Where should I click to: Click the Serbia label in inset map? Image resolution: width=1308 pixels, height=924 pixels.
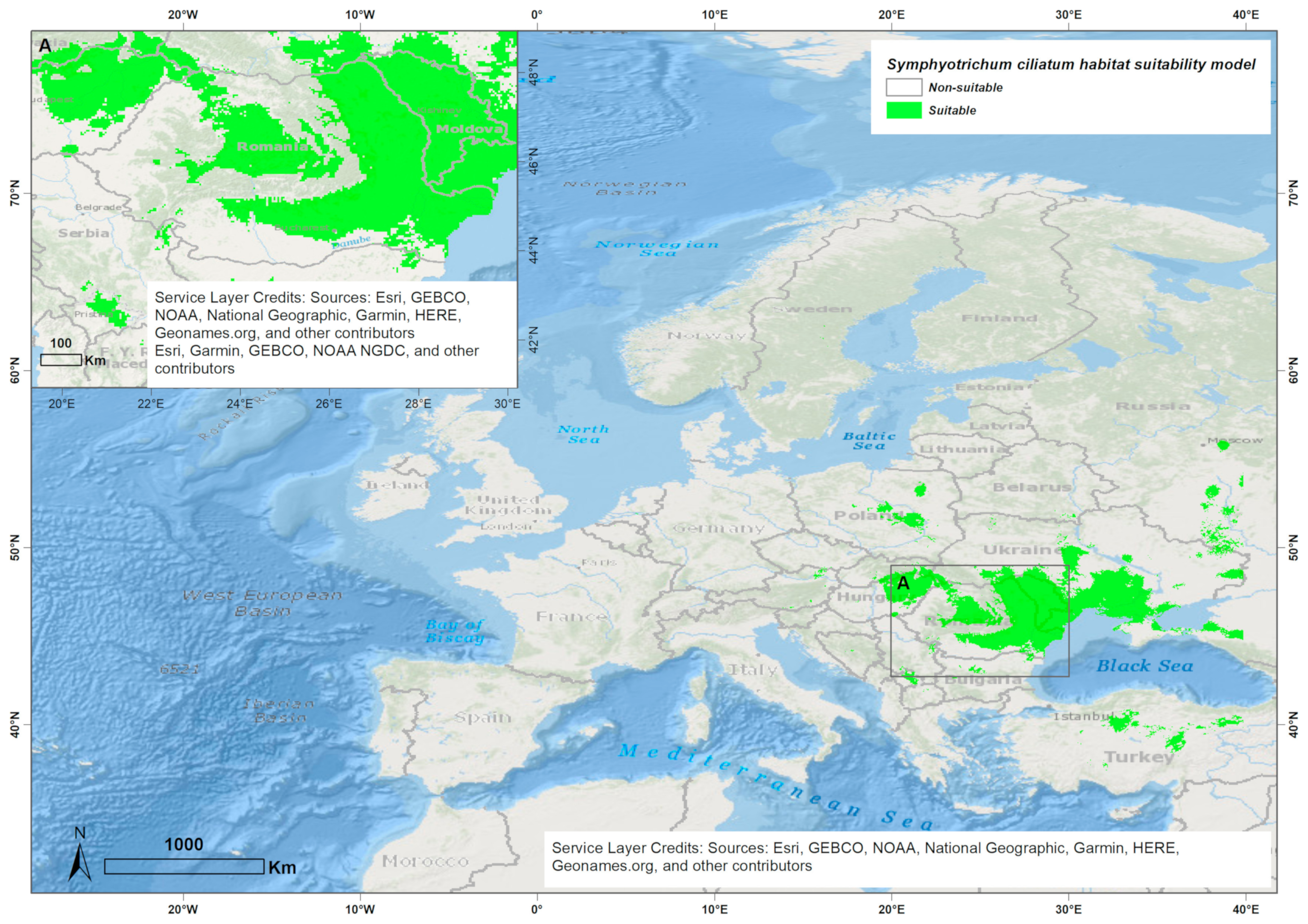point(84,233)
